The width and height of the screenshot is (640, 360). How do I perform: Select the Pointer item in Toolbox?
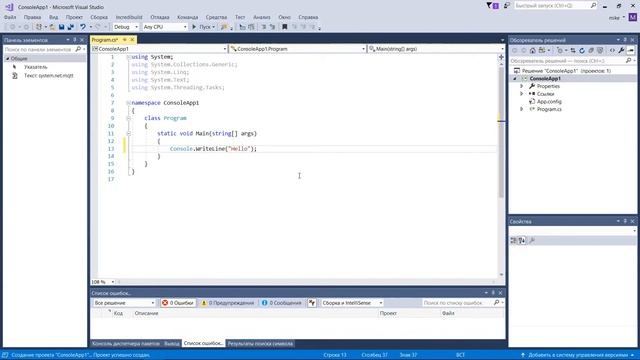[36, 67]
